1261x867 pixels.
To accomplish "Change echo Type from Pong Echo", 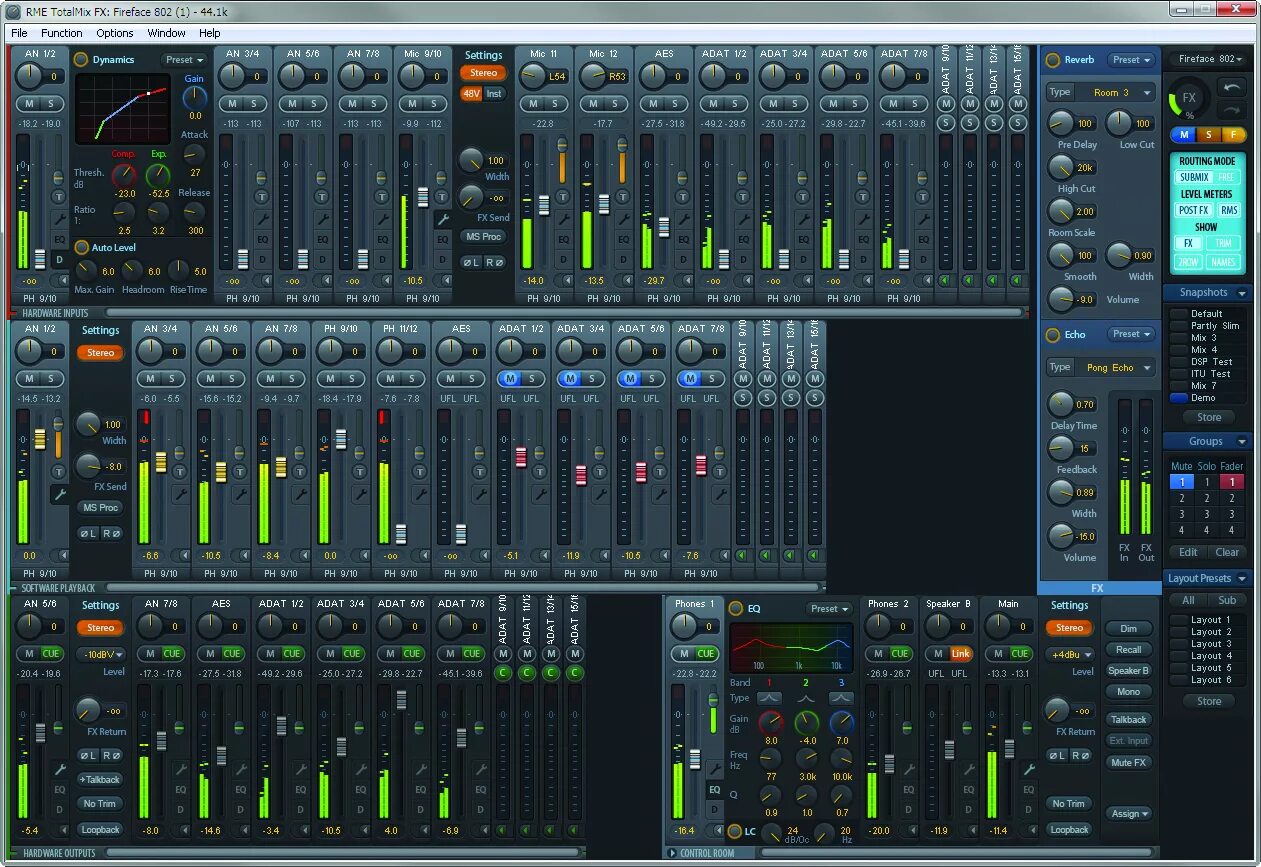I will [1117, 367].
